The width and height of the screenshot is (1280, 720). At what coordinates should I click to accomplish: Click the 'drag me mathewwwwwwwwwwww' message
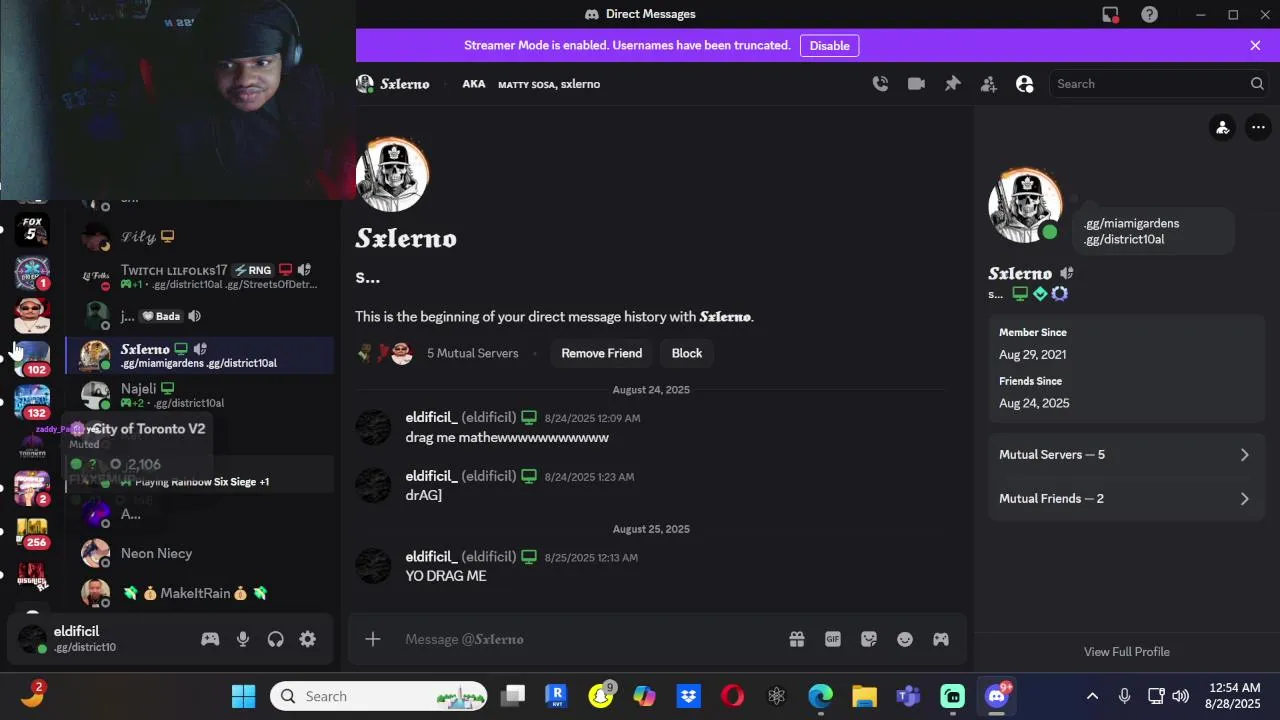coord(507,437)
